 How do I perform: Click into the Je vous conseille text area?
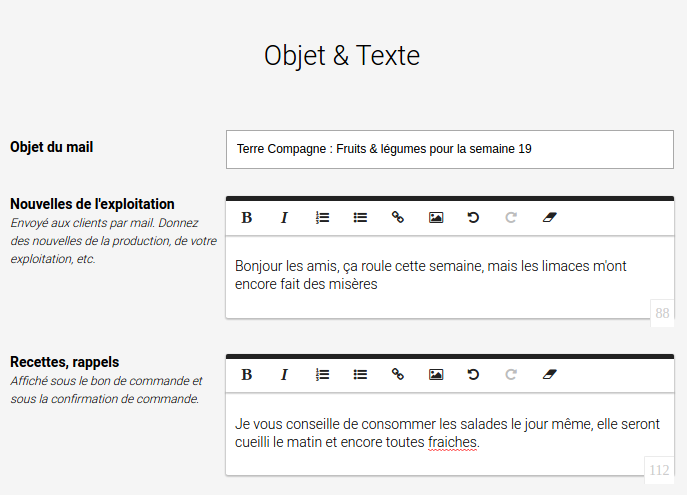coord(450,434)
